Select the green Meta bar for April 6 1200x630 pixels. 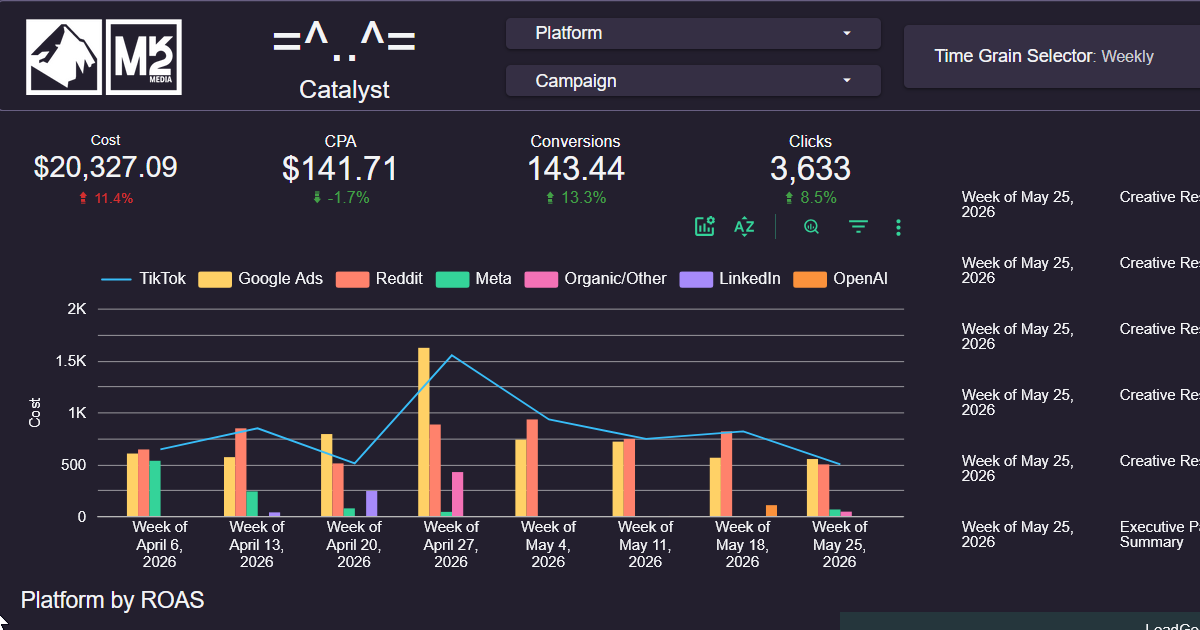tap(154, 488)
